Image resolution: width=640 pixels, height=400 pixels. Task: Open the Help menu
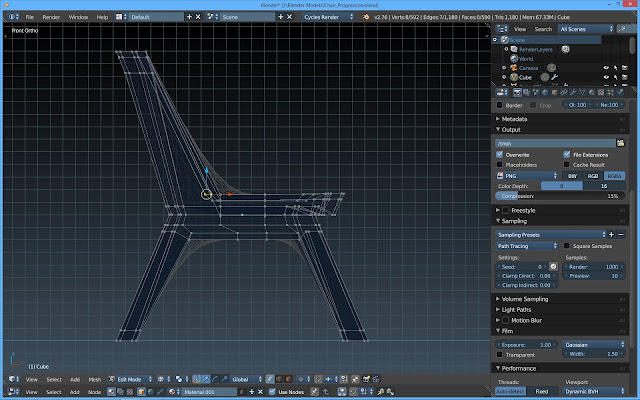pyautogui.click(x=102, y=17)
